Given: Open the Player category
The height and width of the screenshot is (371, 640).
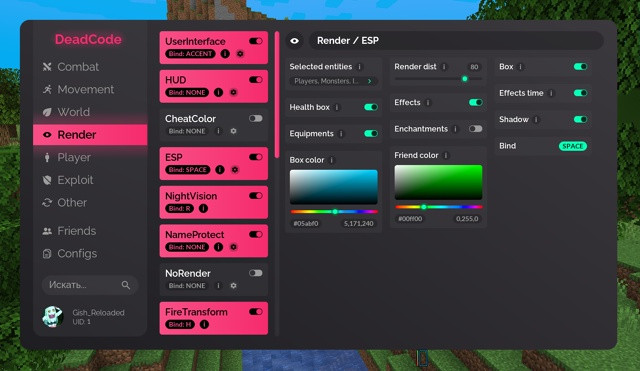Looking at the screenshot, I should pyautogui.click(x=90, y=158).
